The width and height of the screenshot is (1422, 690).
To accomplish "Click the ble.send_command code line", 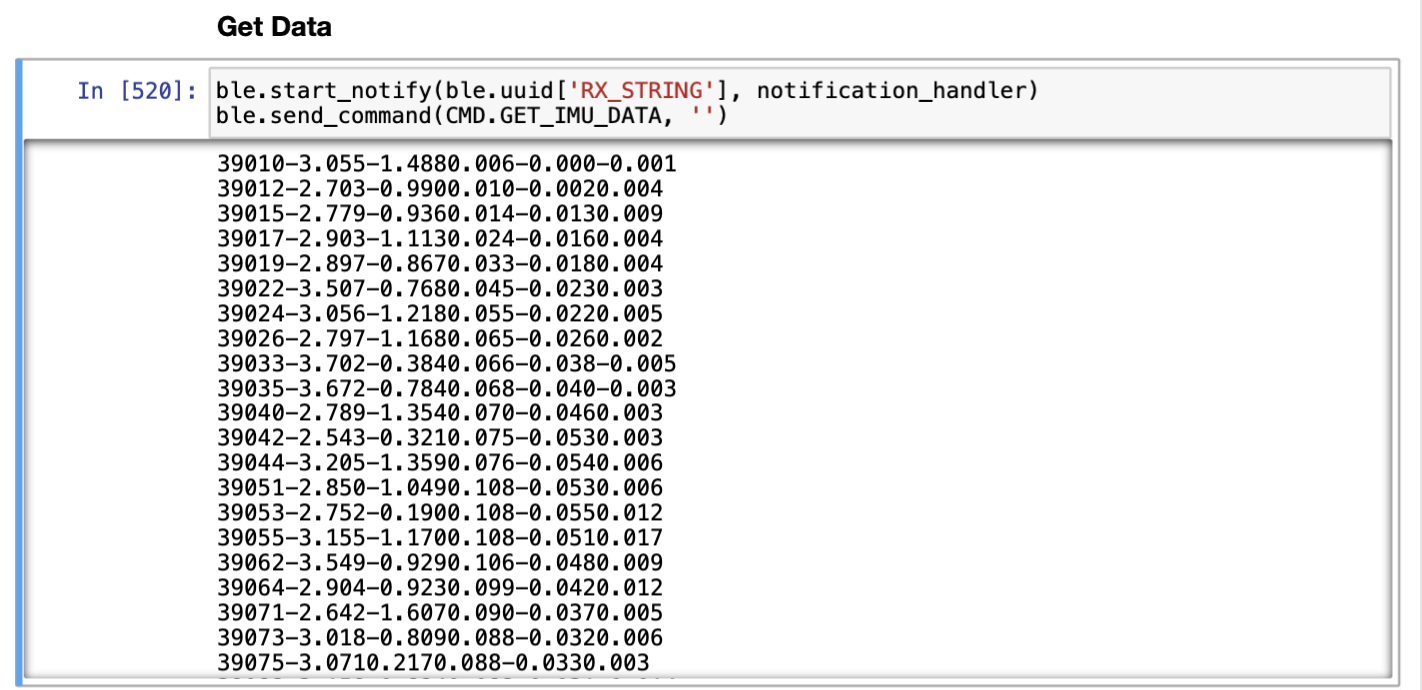I will pyautogui.click(x=471, y=116).
